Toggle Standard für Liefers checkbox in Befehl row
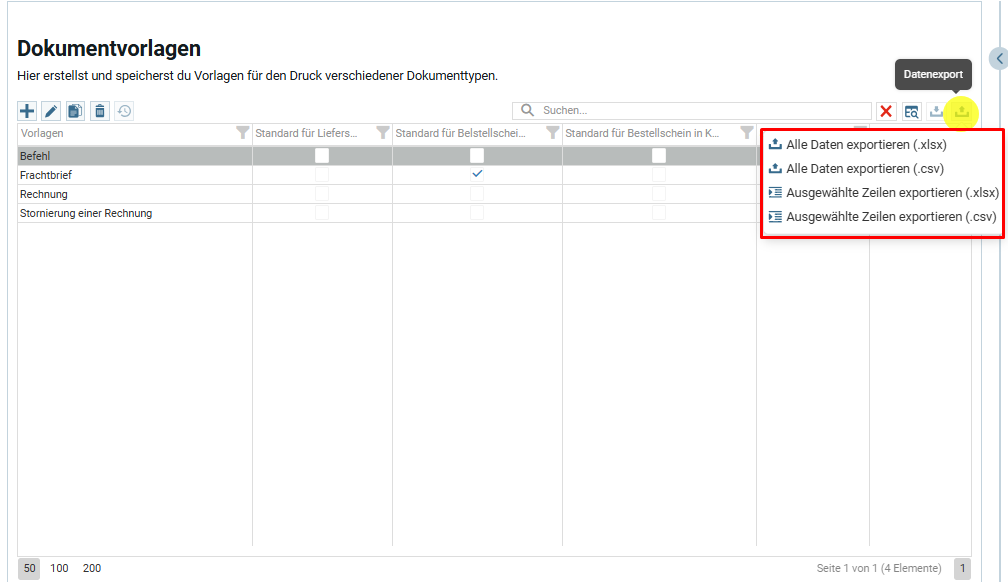This screenshot has height=582, width=1008. click(322, 156)
